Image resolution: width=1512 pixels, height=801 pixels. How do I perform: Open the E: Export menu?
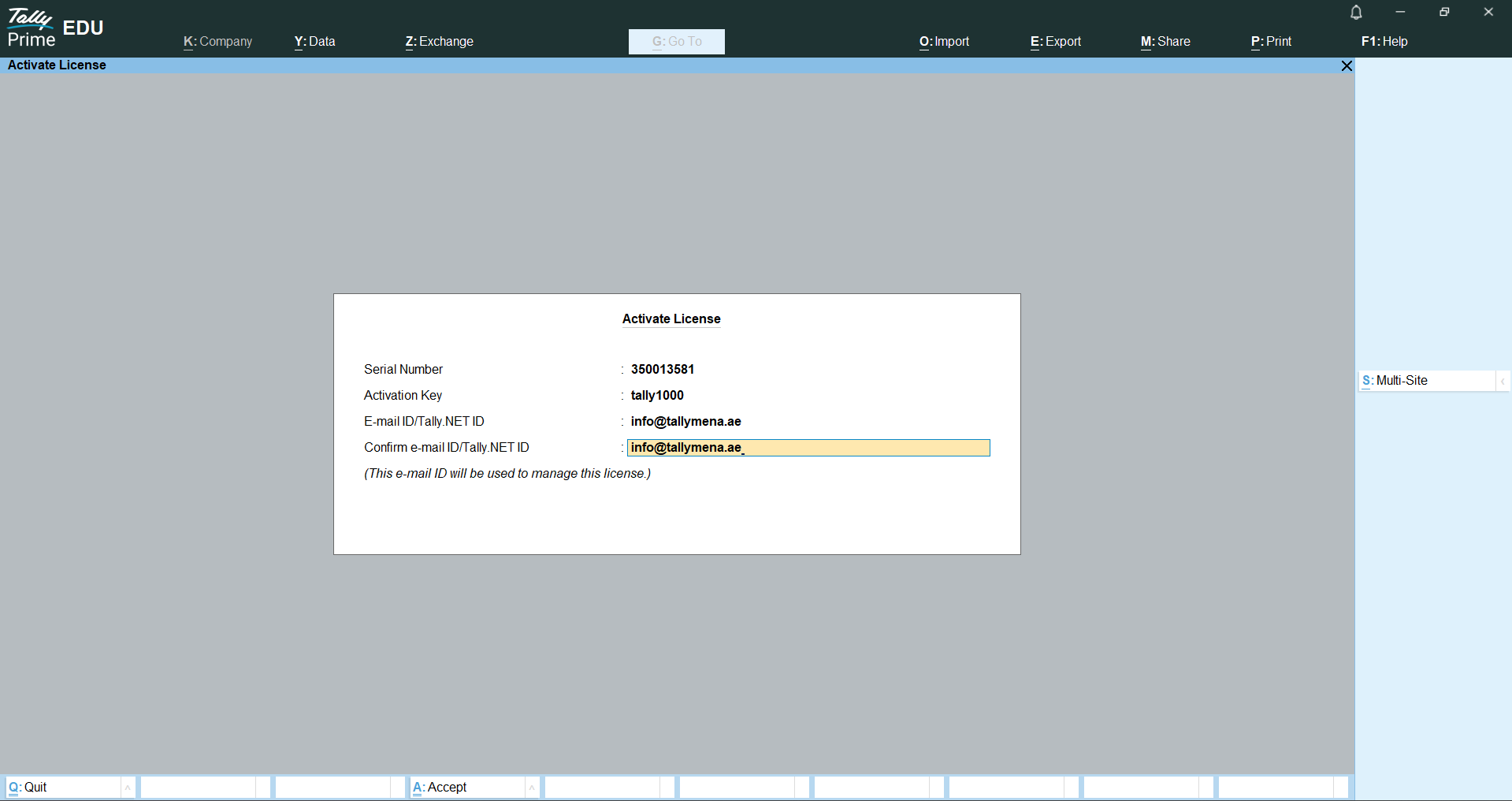coord(1055,42)
